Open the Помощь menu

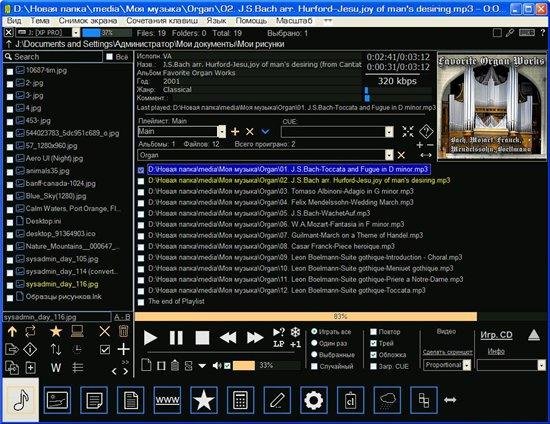[x=251, y=21]
